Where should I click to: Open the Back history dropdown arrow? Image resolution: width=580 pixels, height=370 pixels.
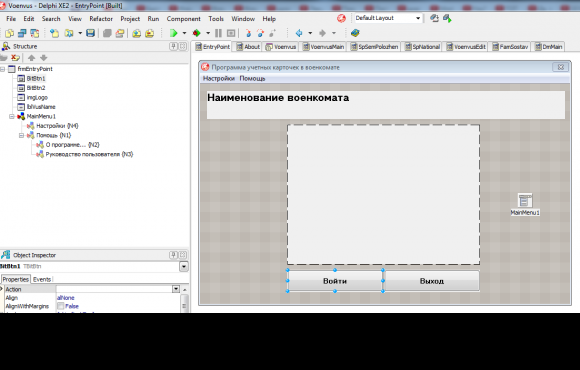[310, 33]
